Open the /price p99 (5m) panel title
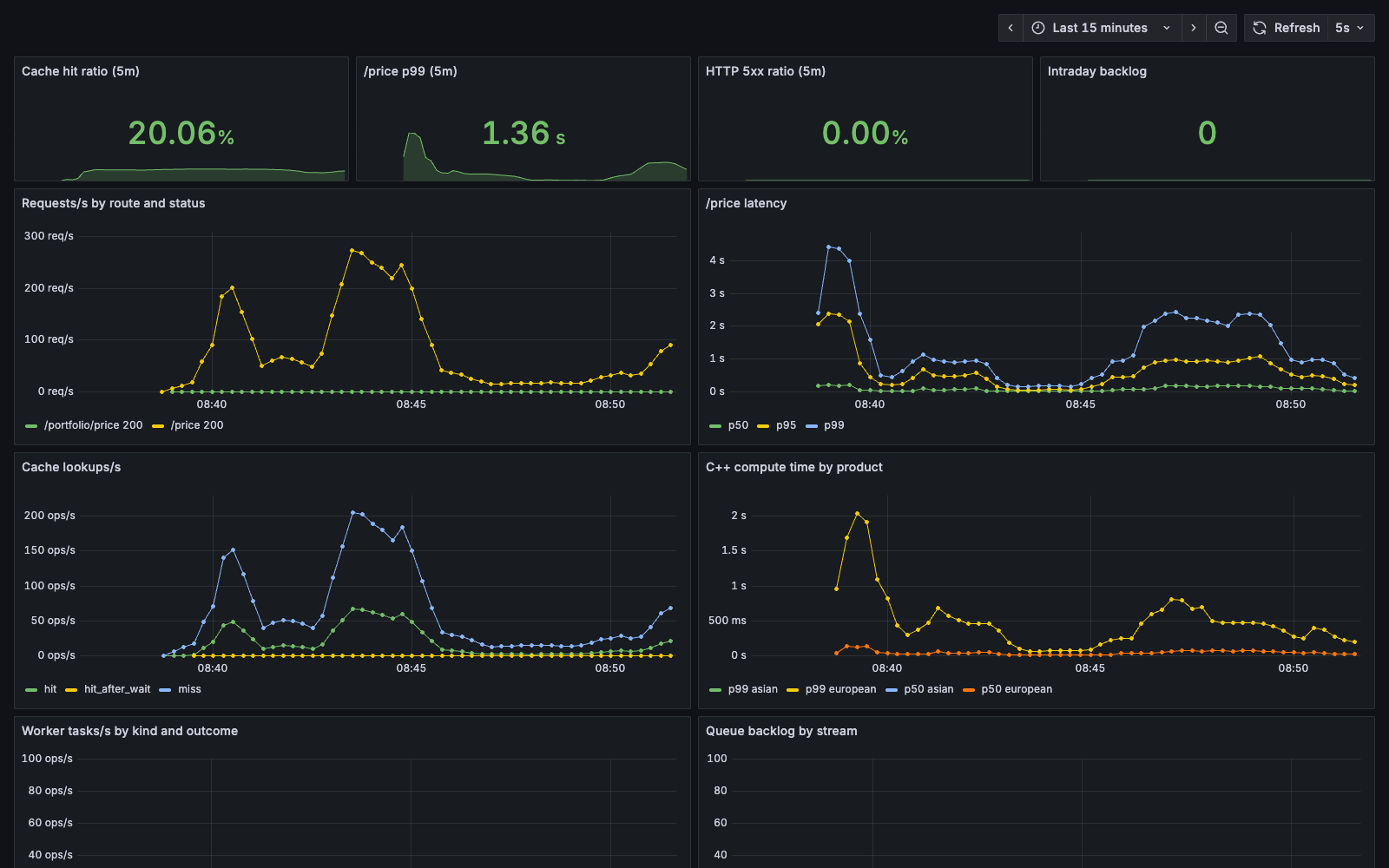The width and height of the screenshot is (1389, 868). [x=411, y=71]
